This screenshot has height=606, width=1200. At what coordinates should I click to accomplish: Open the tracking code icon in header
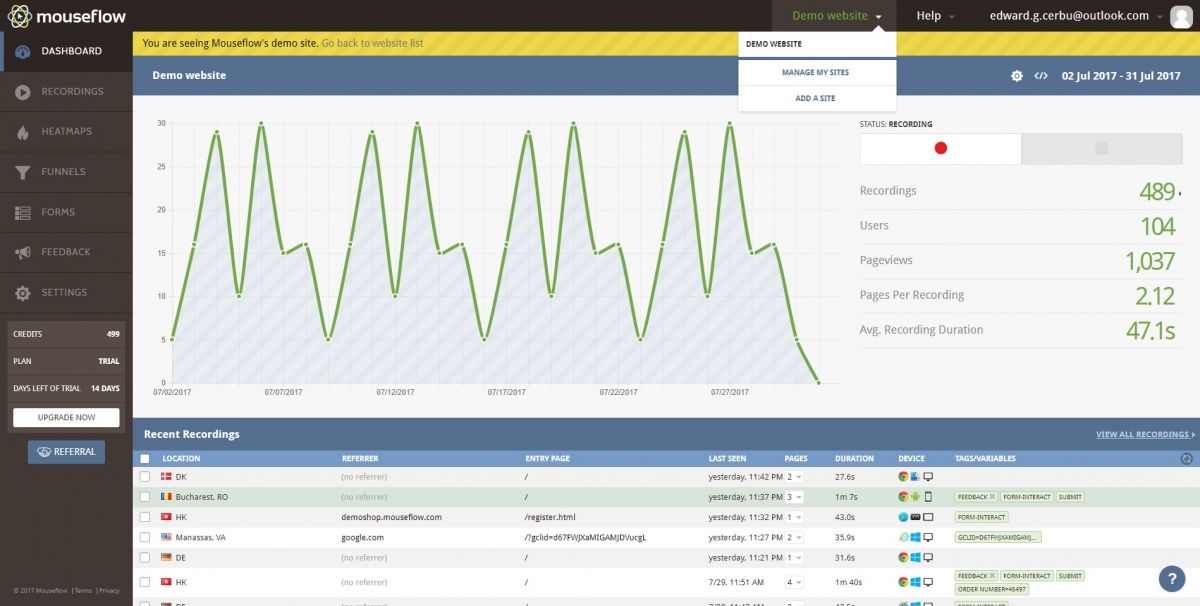1041,76
